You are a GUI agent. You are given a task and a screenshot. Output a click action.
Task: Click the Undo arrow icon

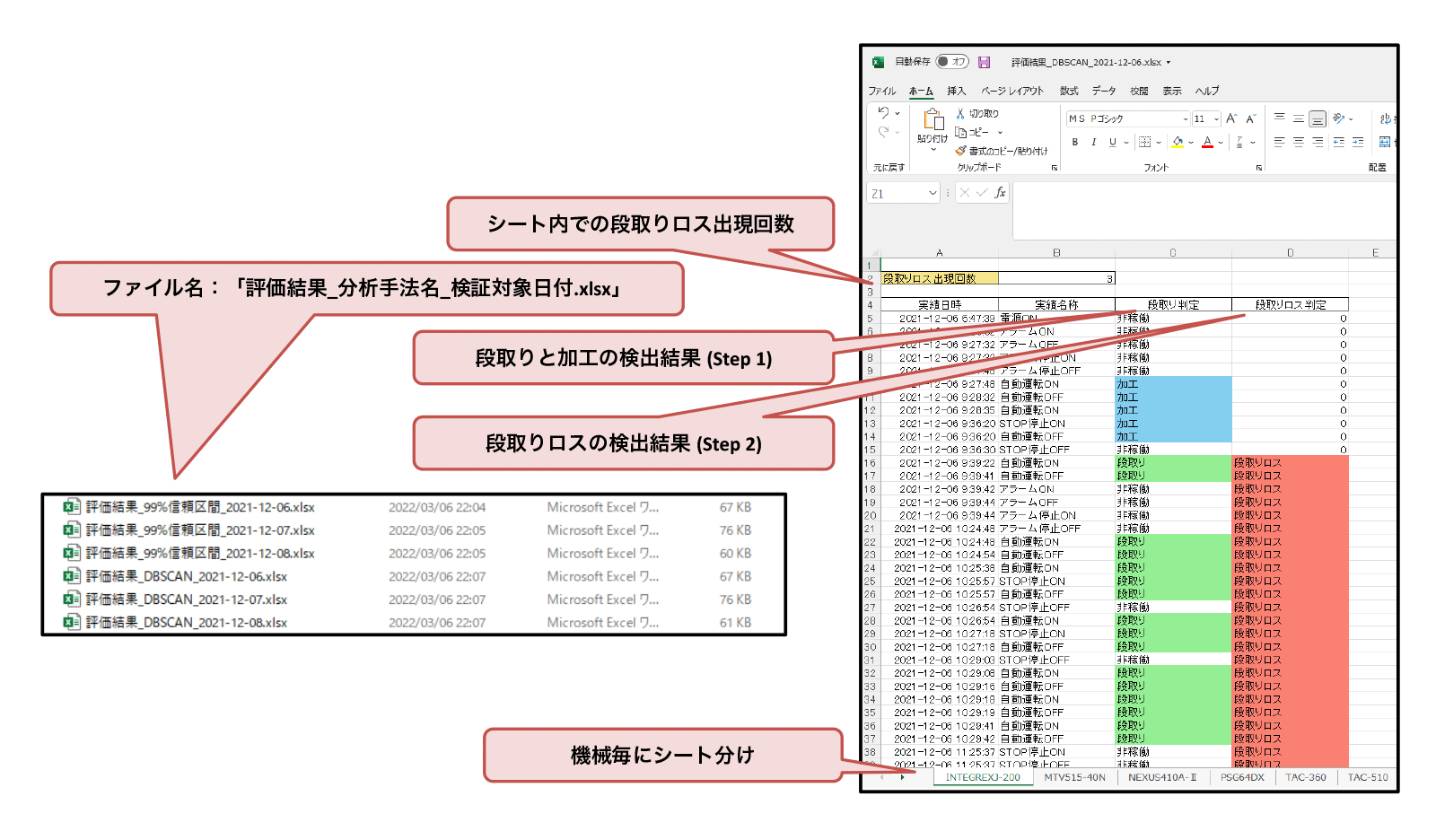(x=883, y=113)
